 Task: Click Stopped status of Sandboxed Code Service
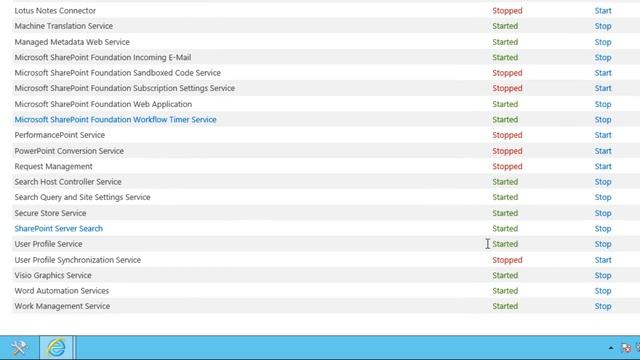point(507,73)
